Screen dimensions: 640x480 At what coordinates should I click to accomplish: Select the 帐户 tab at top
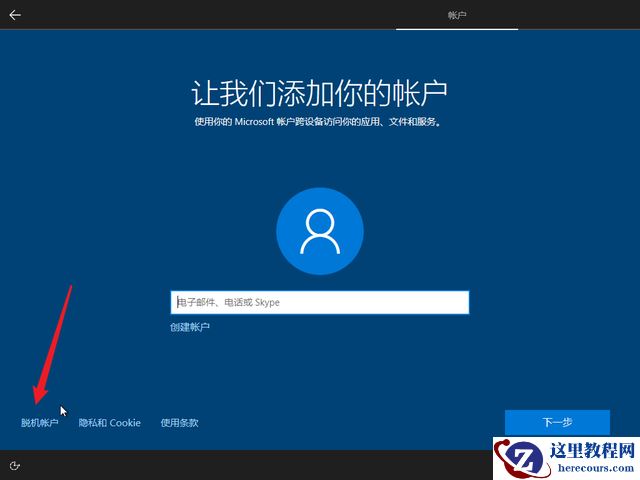coord(457,15)
